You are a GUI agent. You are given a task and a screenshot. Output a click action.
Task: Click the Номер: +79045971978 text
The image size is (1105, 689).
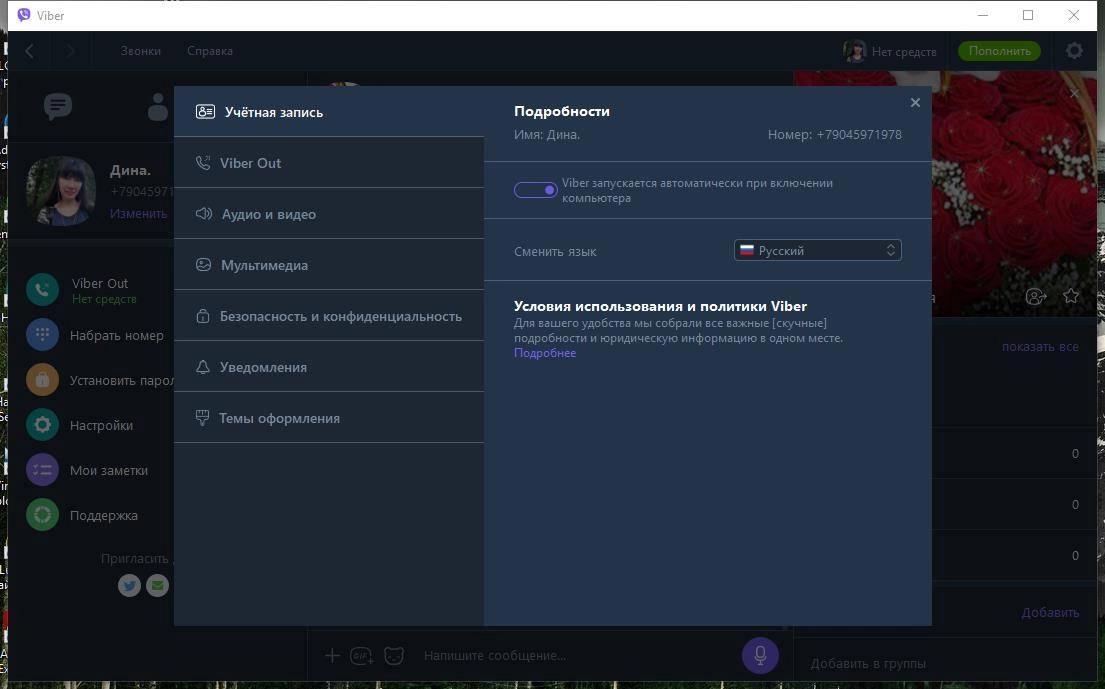(834, 135)
